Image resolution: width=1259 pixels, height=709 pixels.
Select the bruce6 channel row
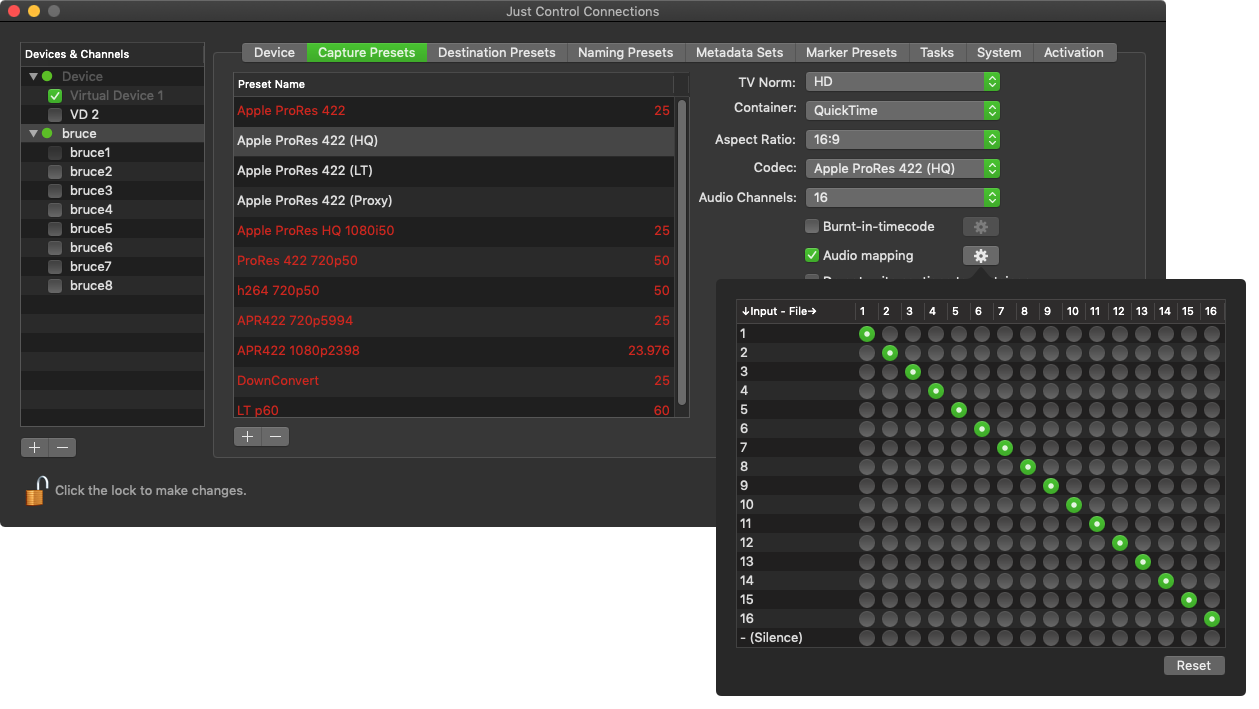click(x=113, y=248)
